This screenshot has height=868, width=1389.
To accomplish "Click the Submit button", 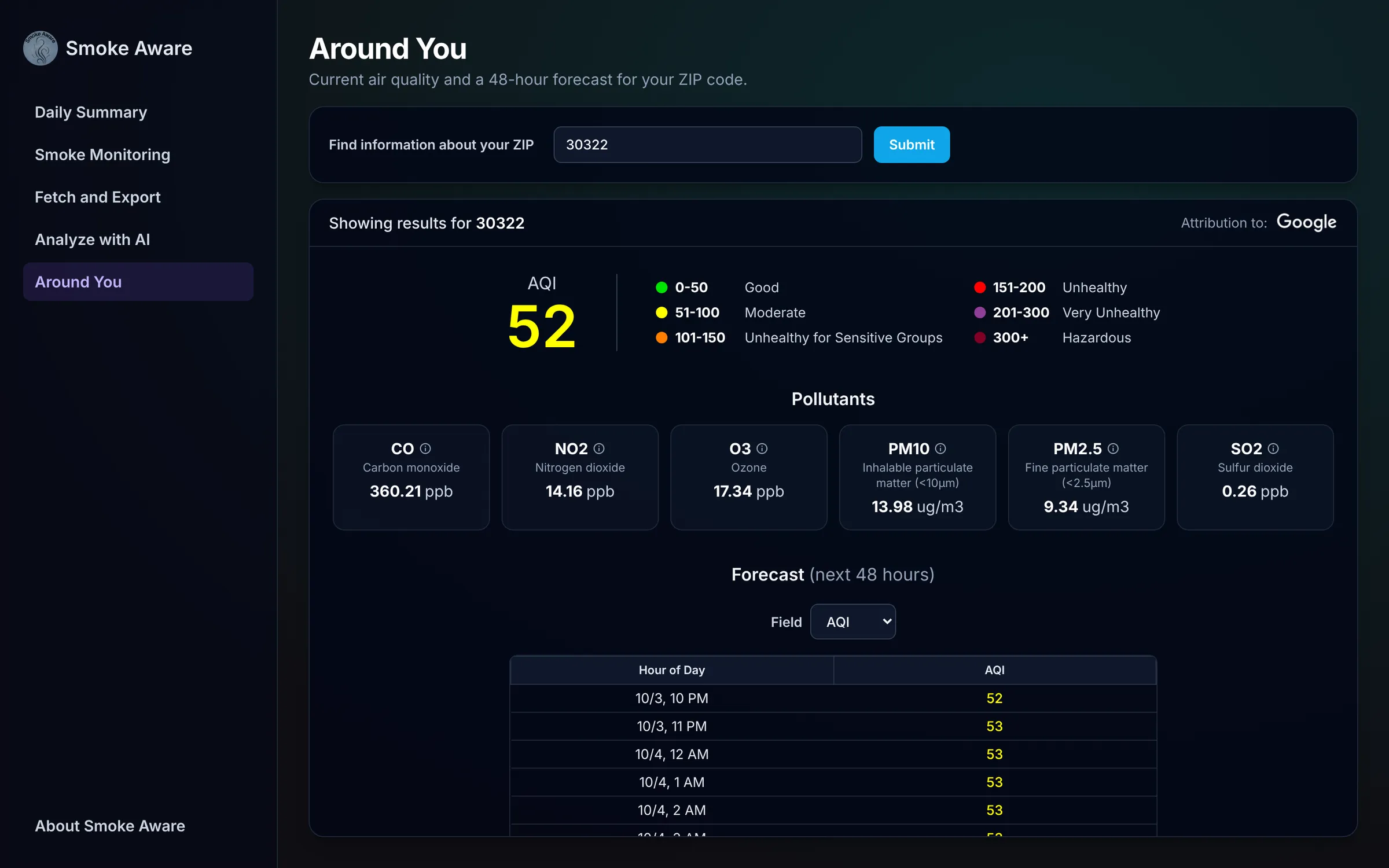I will [x=912, y=145].
